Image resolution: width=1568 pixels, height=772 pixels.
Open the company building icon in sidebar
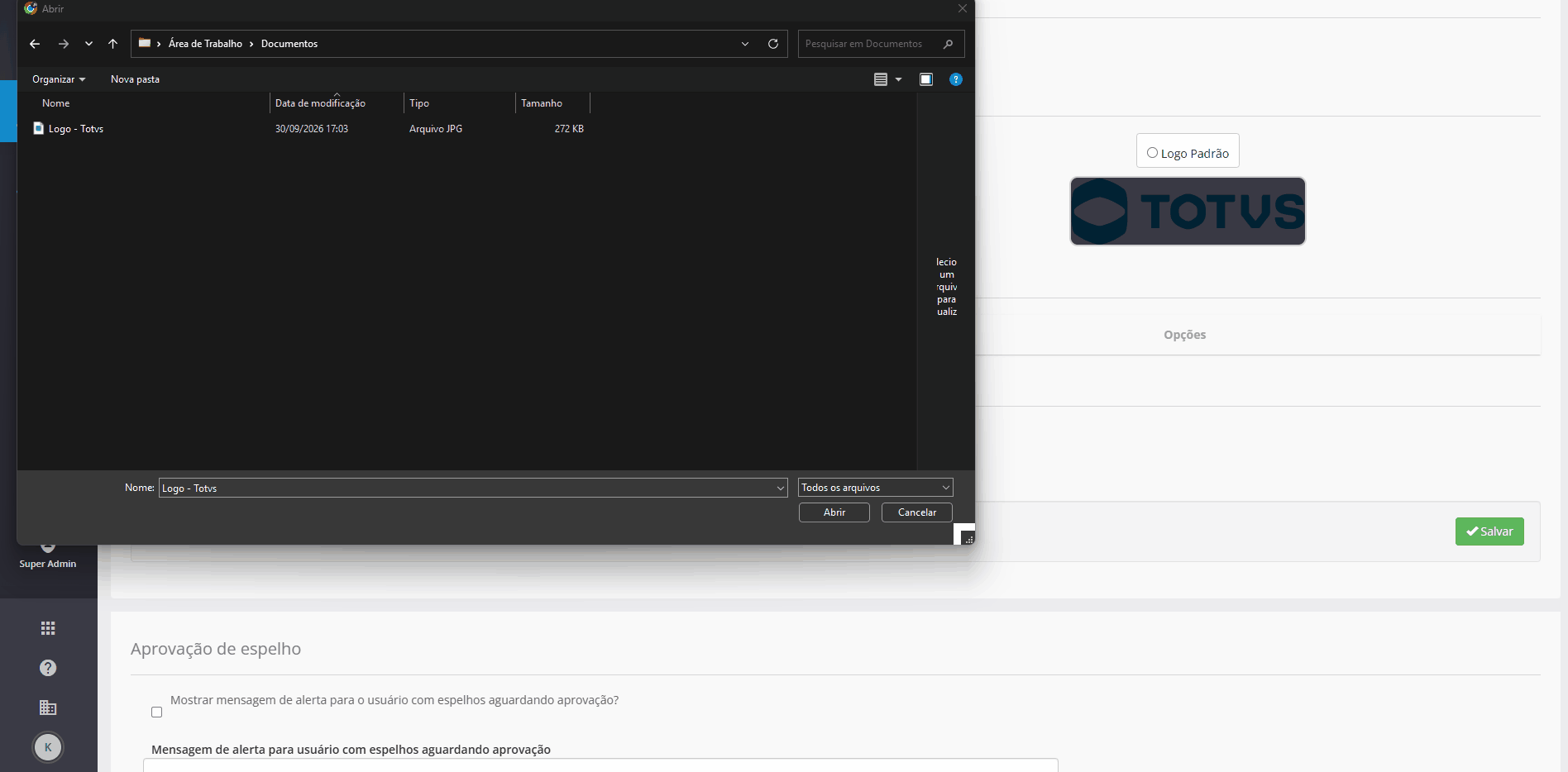pos(48,708)
